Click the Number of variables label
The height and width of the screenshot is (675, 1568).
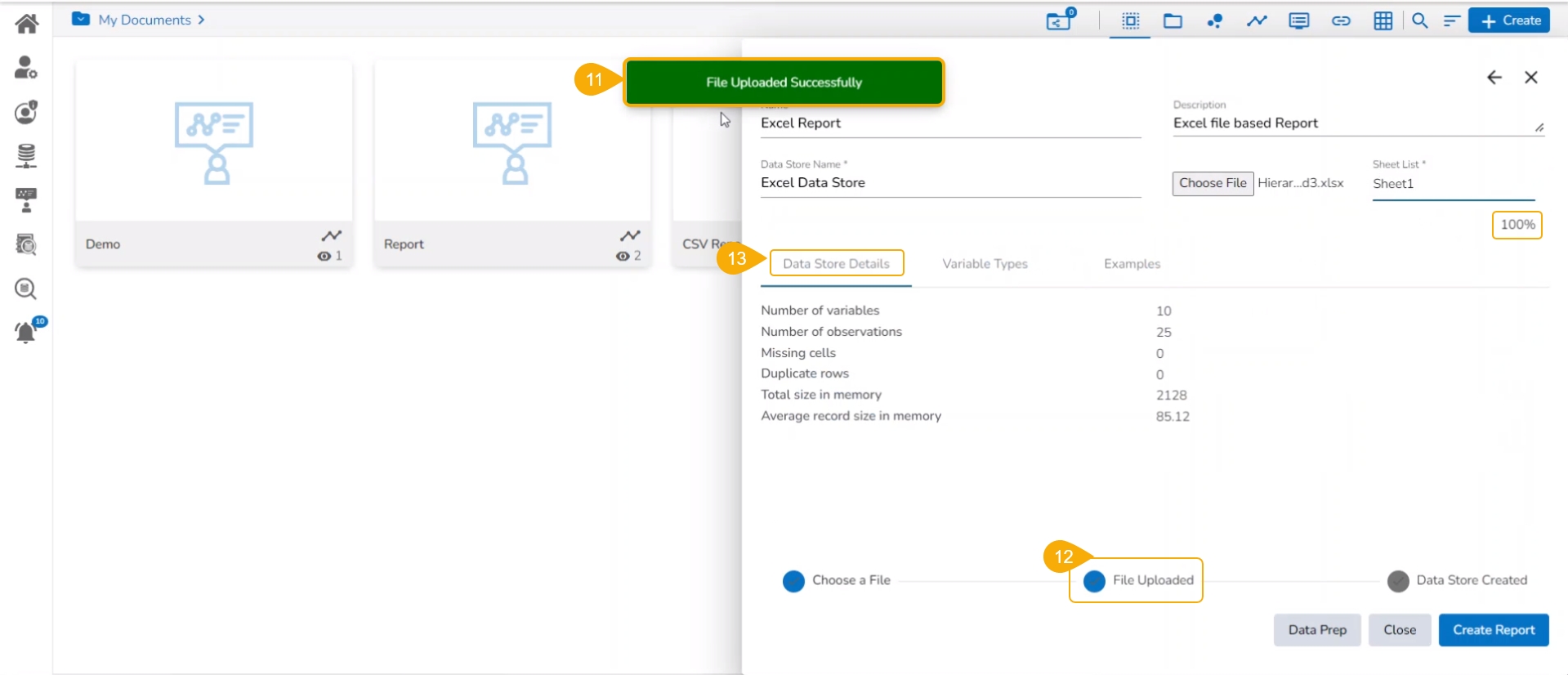820,311
